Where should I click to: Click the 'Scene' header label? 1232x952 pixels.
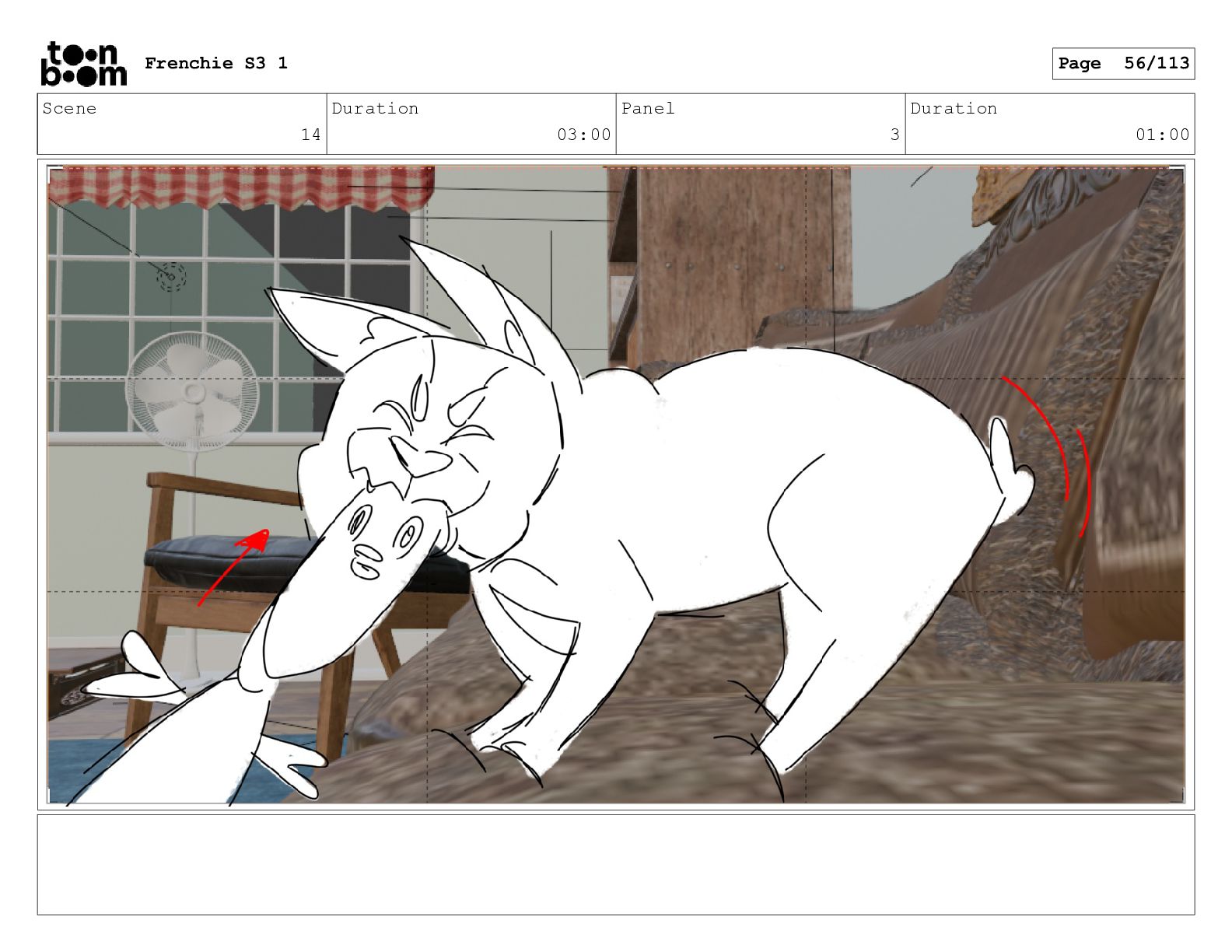(69, 108)
